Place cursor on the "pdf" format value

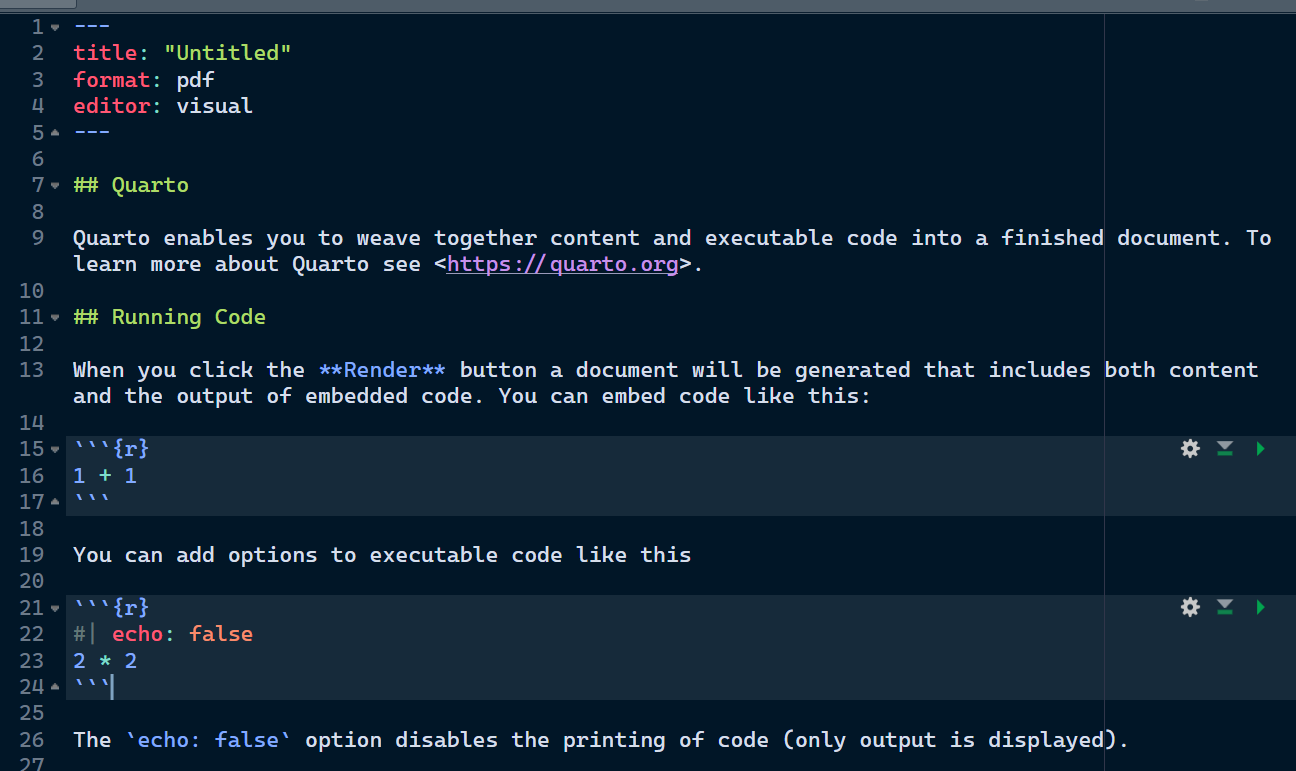pos(195,79)
